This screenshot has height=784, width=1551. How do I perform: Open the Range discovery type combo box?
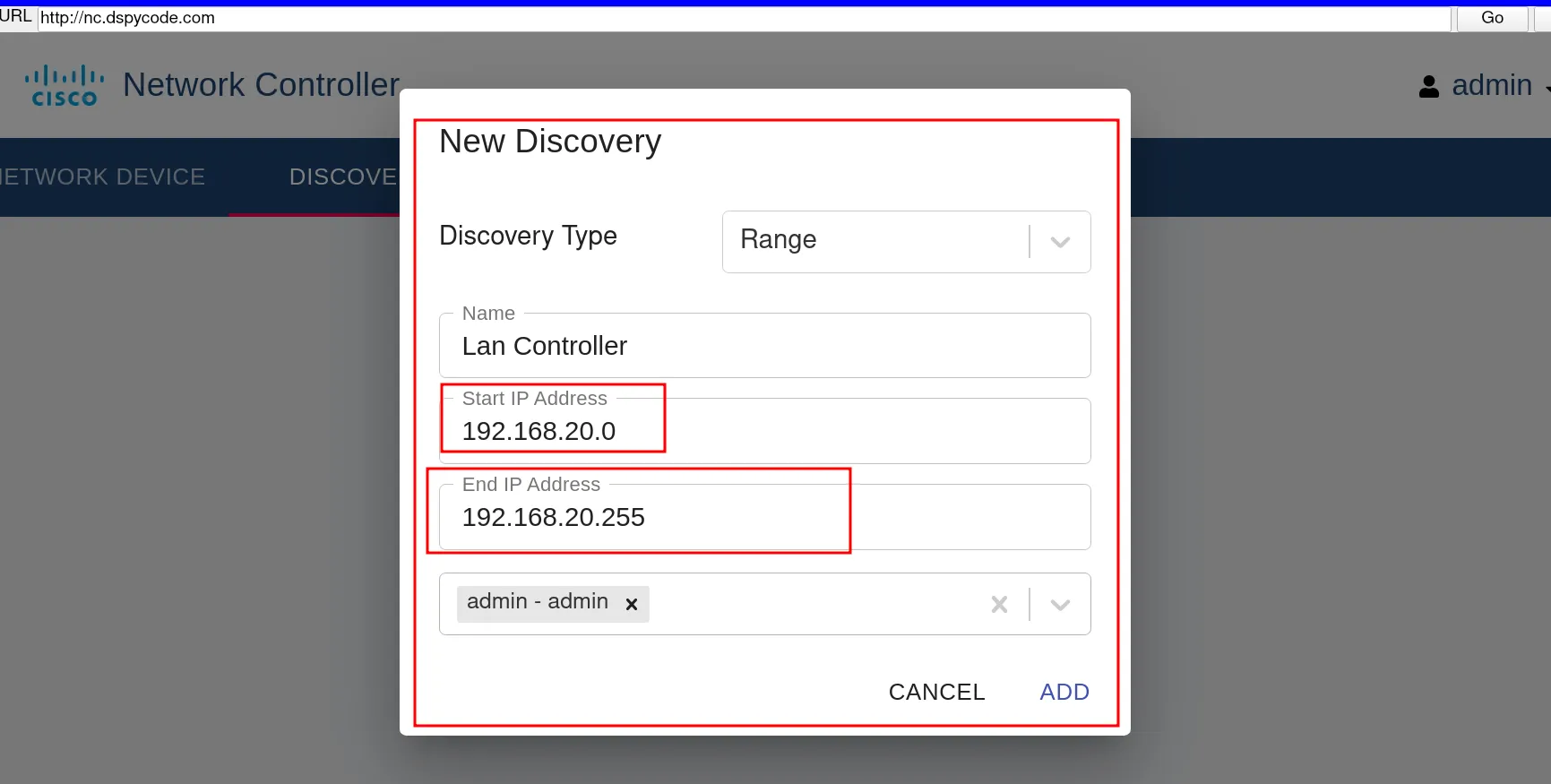coord(875,241)
